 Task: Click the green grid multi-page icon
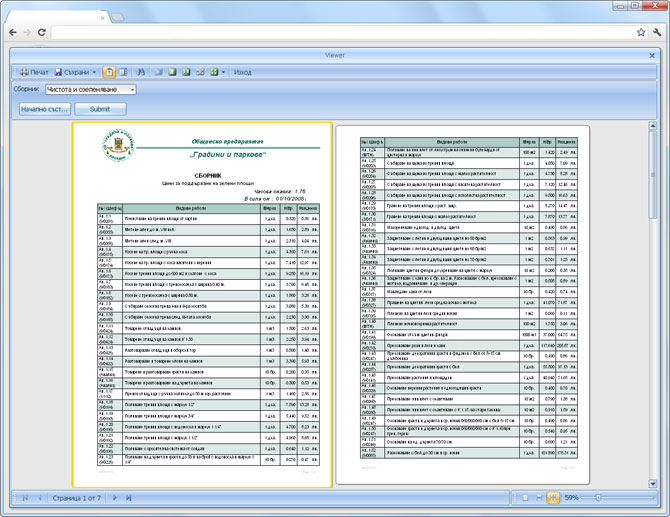pos(215,72)
